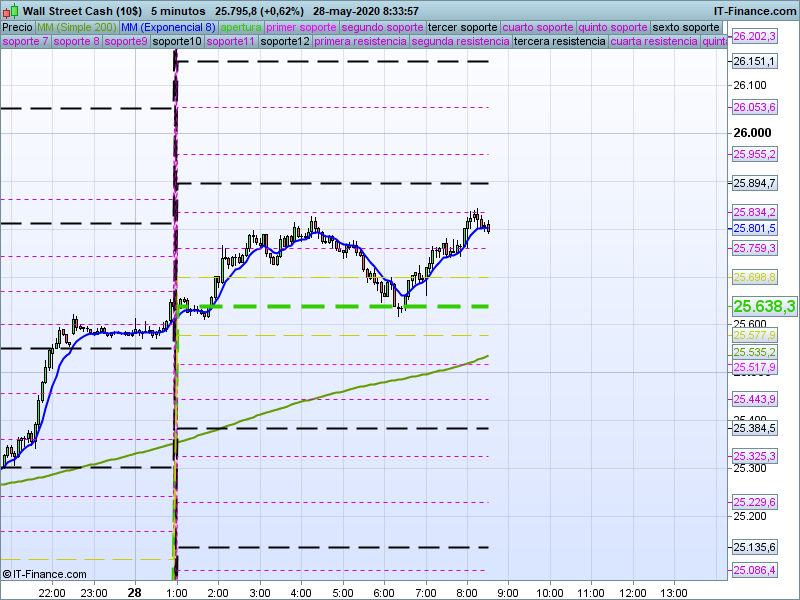Viewport: 800px width, 600px height.
Task: Click the IT-Finance.com link top right
Action: pyautogui.click(x=753, y=11)
